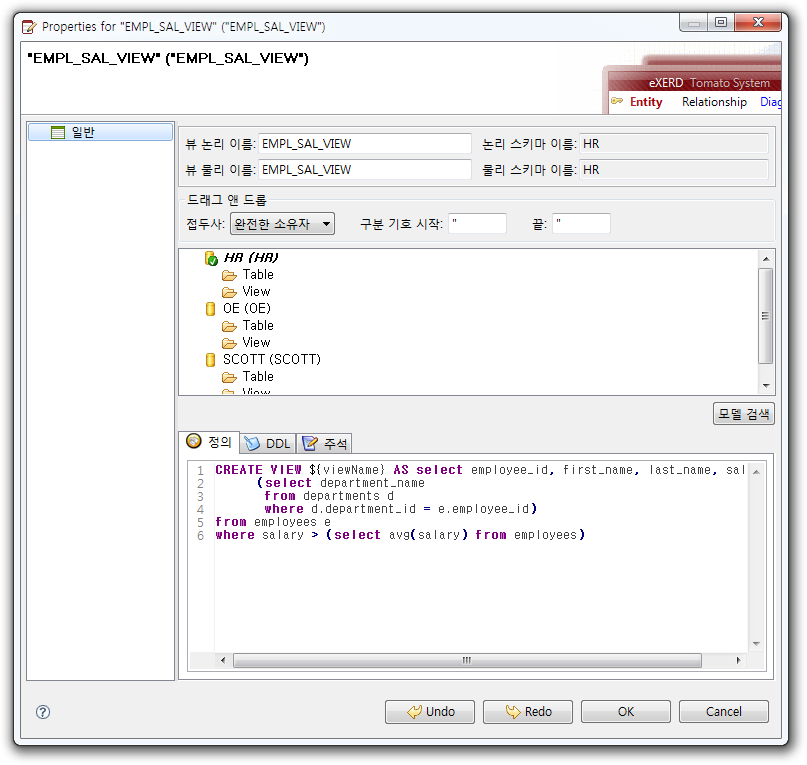This screenshot has width=807, height=765.
Task: Click the SQL editor horizontal scrollbar
Action: point(466,660)
